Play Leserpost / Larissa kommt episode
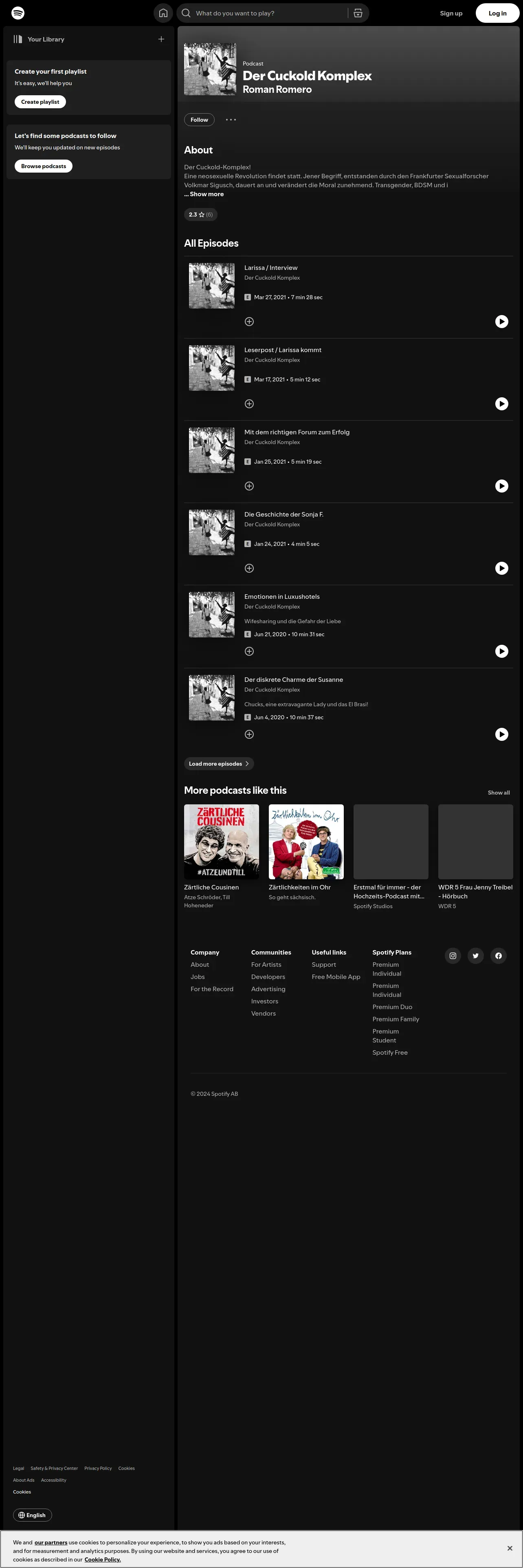The image size is (523, 1568). [502, 403]
